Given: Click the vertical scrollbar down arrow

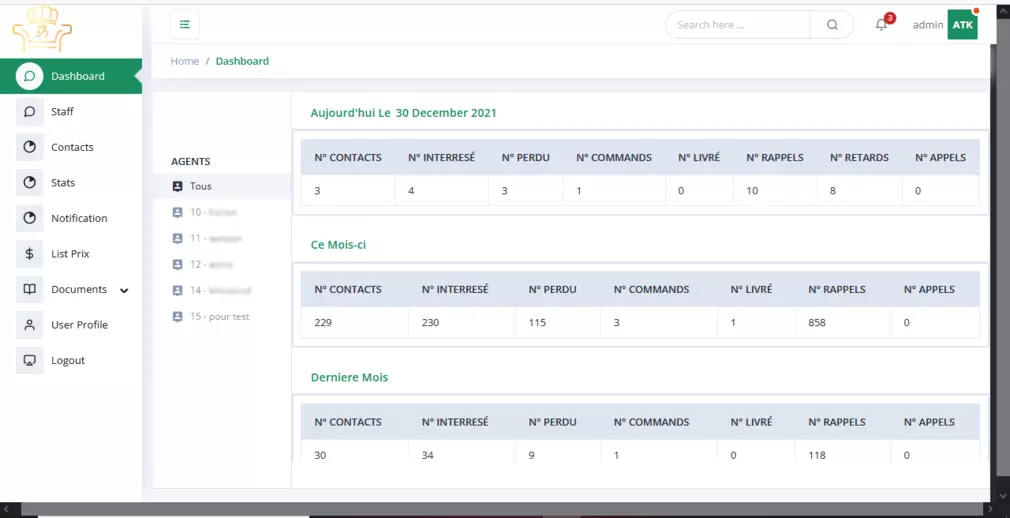Looking at the screenshot, I should point(1003,494).
